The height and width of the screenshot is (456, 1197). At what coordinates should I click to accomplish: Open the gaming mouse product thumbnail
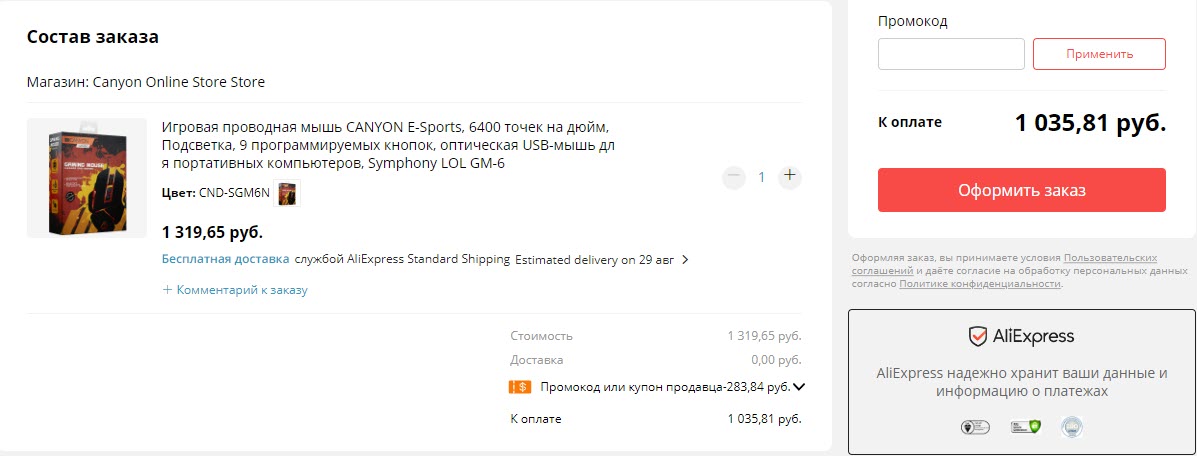[x=86, y=178]
